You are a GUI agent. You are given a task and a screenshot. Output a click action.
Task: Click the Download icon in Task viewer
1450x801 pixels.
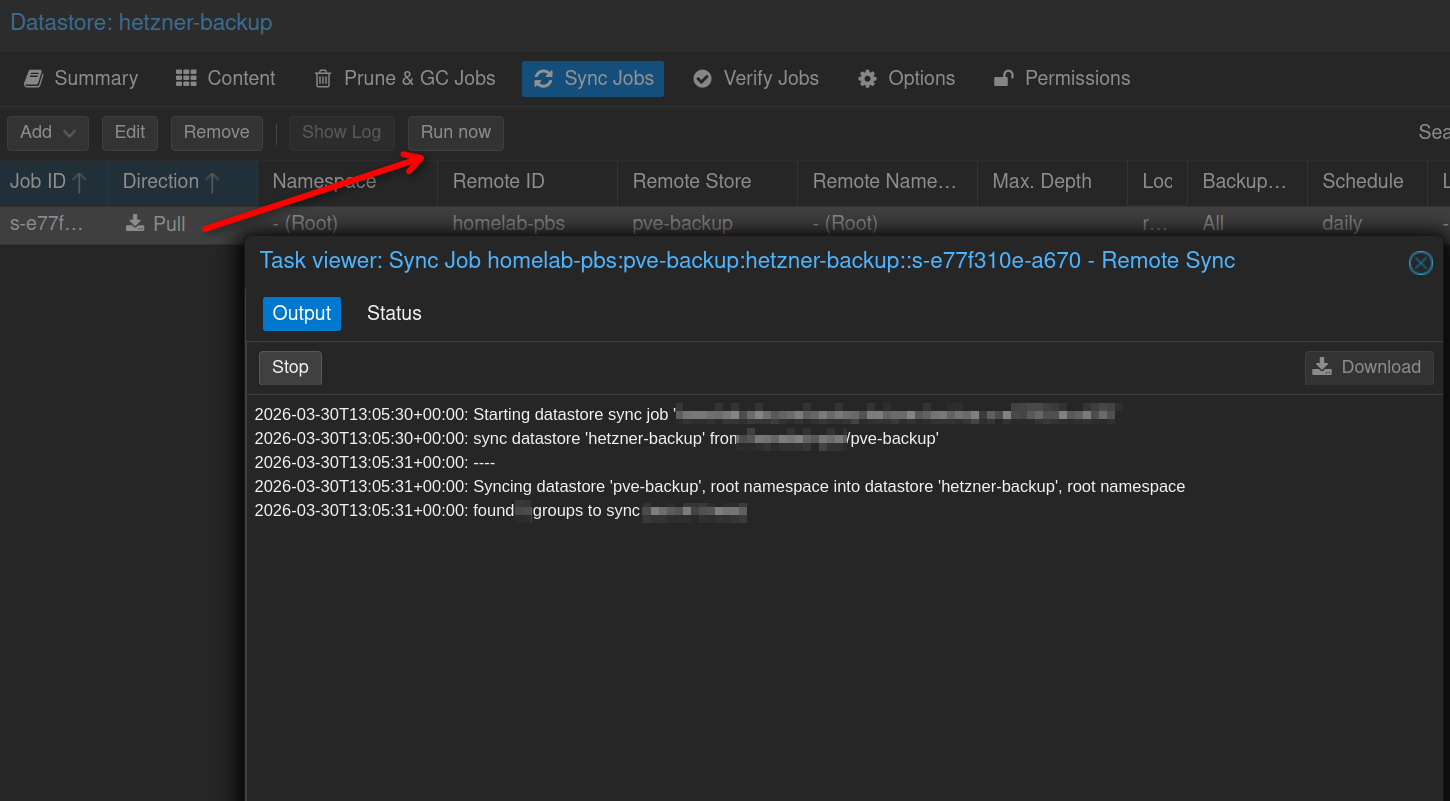(x=1322, y=367)
